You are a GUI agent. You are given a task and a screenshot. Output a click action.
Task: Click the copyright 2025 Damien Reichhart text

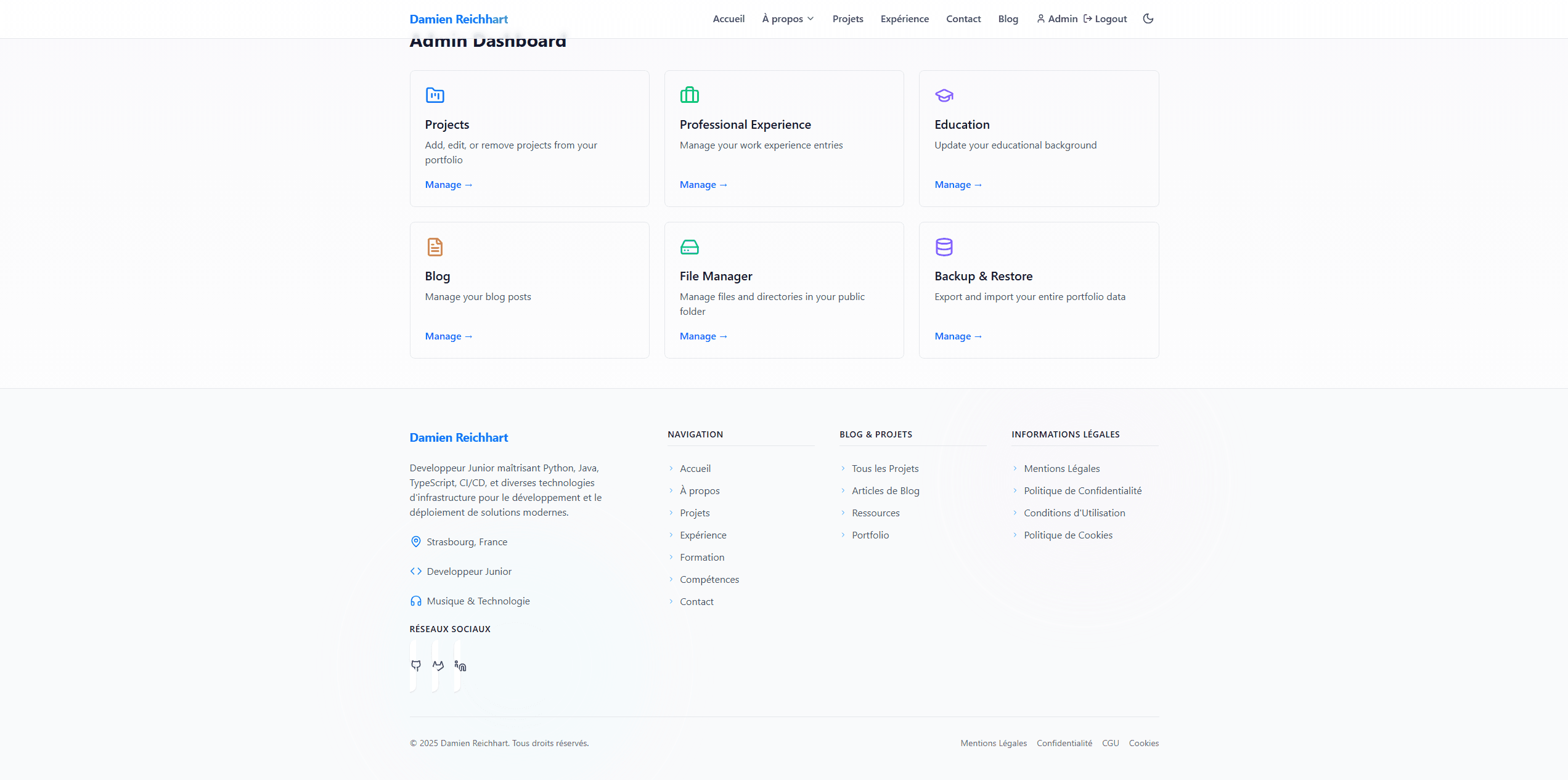(x=499, y=743)
